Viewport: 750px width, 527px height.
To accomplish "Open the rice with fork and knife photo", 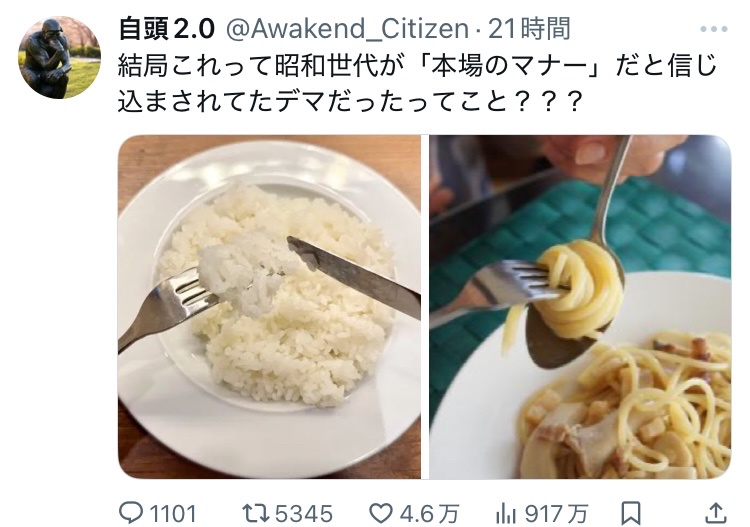I will pyautogui.click(x=269, y=307).
